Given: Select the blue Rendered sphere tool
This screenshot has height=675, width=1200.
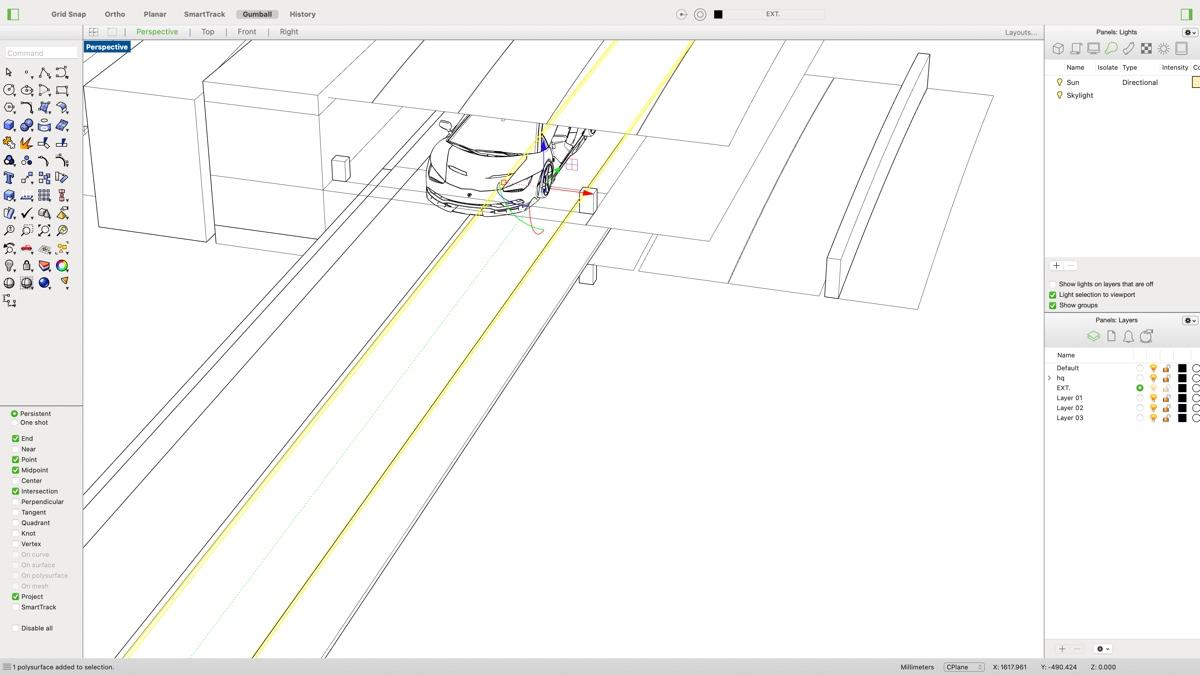Looking at the screenshot, I should (44, 282).
